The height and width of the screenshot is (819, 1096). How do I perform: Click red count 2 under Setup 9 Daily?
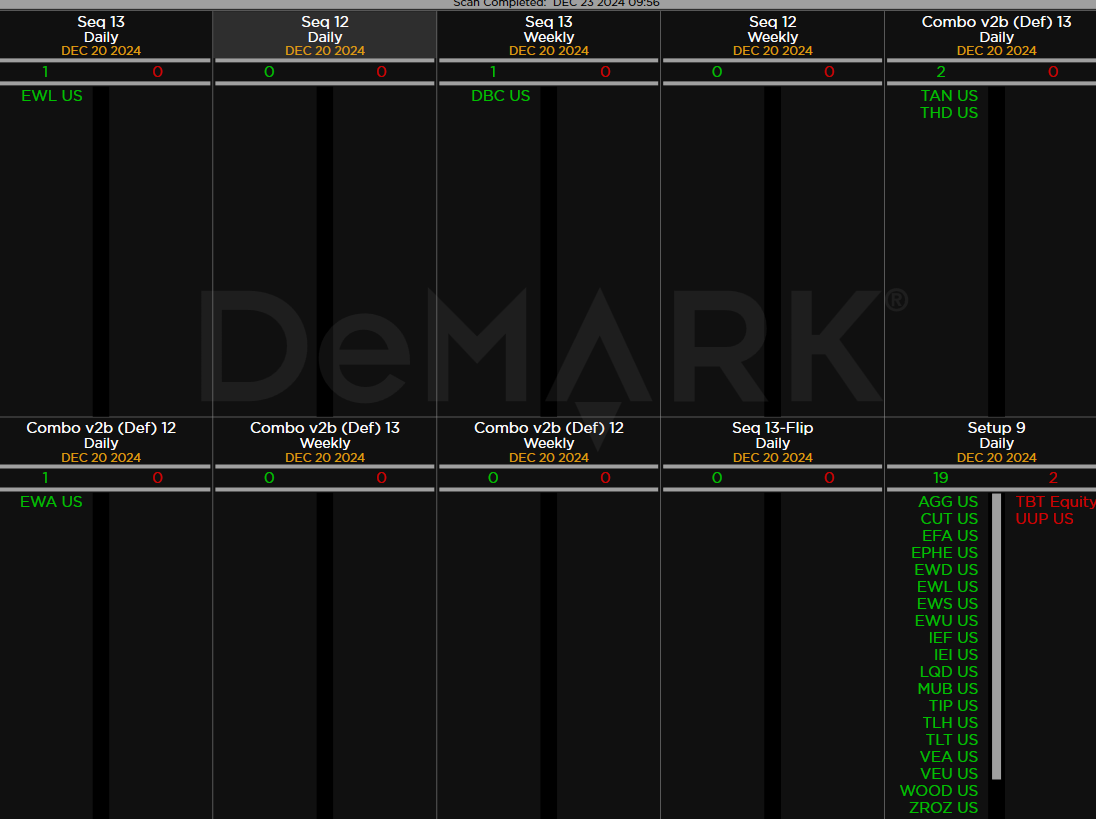pyautogui.click(x=1053, y=478)
